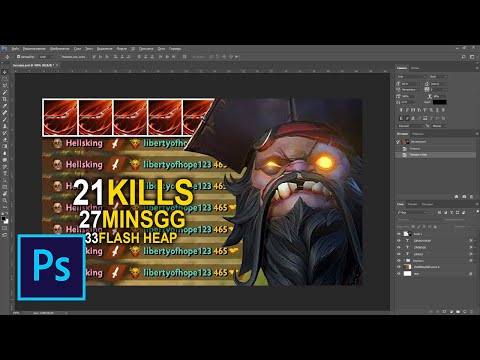Open the leading dropdown
The image size is (480, 360).
(x=439, y=84)
